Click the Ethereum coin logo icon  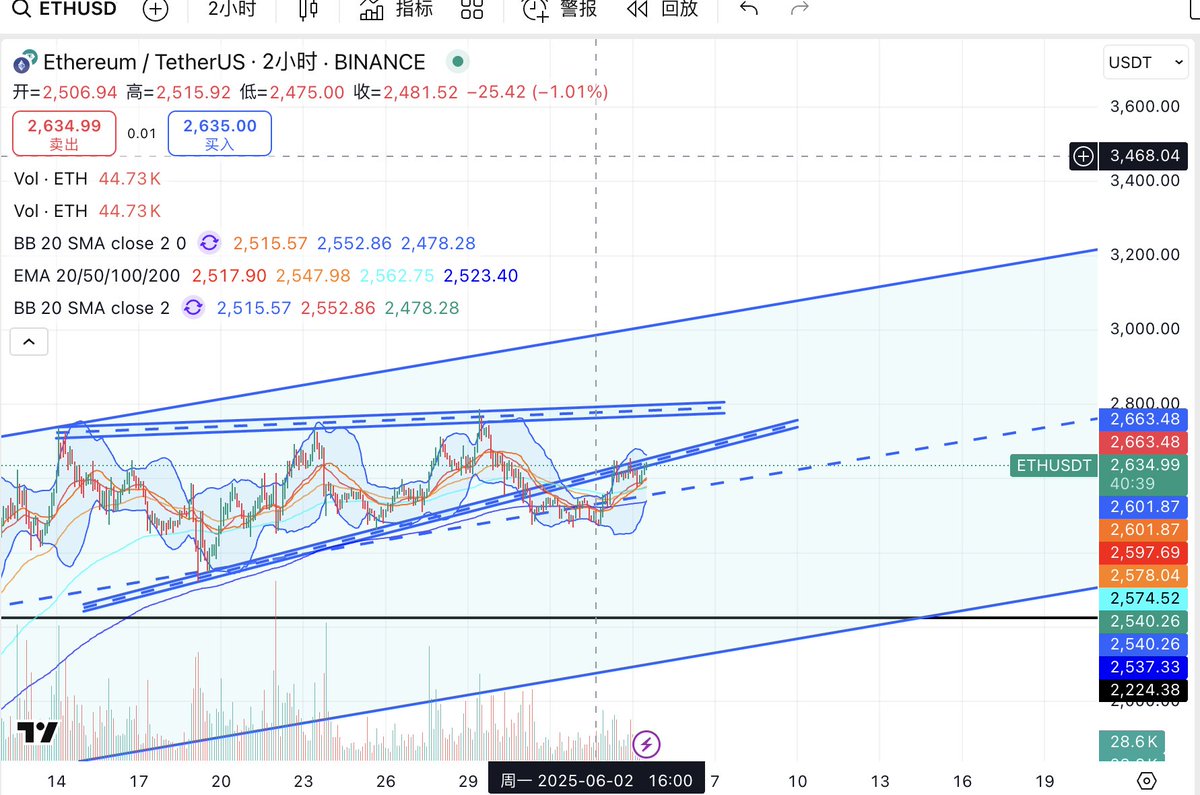click(x=25, y=62)
